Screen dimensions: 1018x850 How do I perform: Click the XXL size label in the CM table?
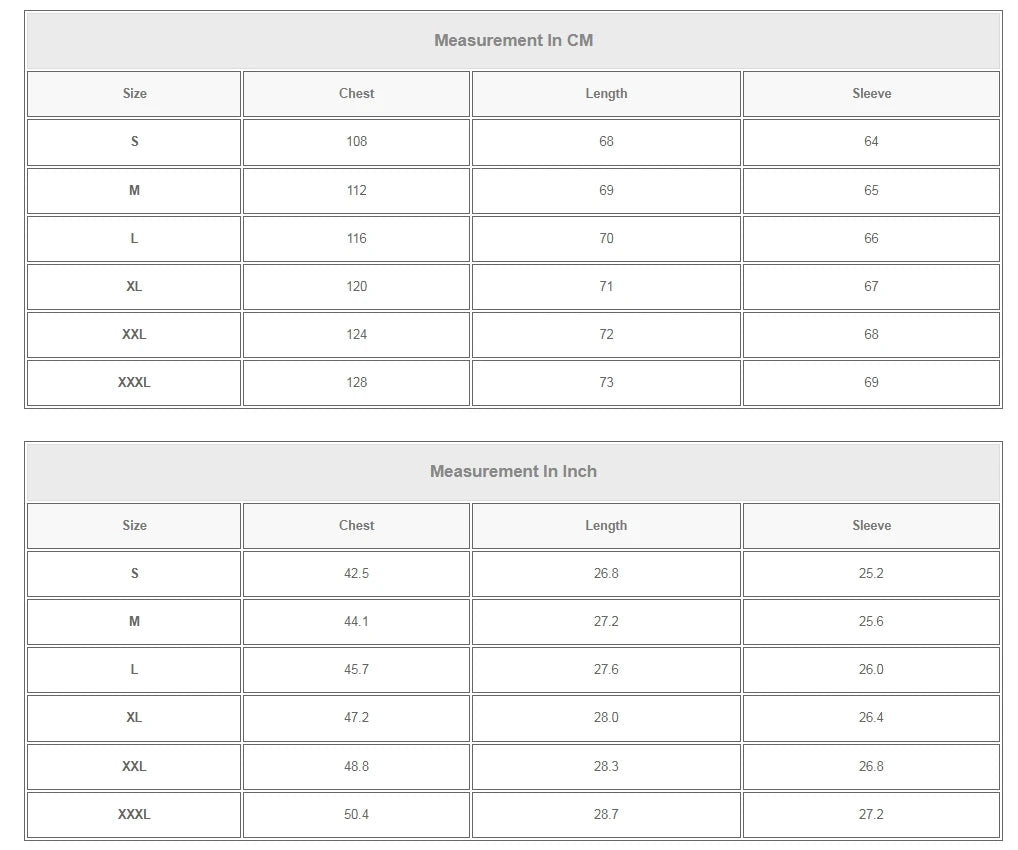pos(134,335)
